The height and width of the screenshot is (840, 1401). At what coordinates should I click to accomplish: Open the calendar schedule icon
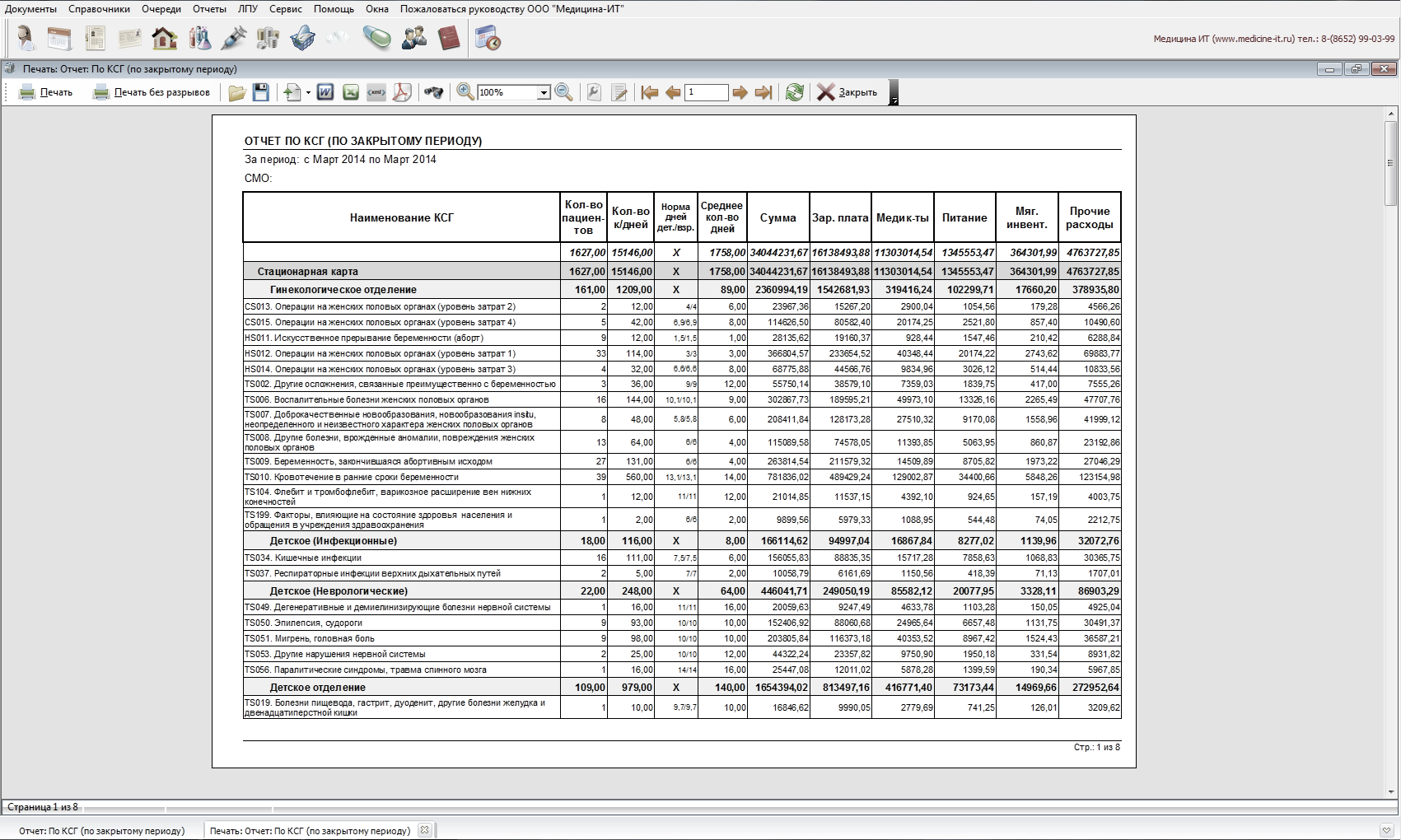tap(59, 38)
